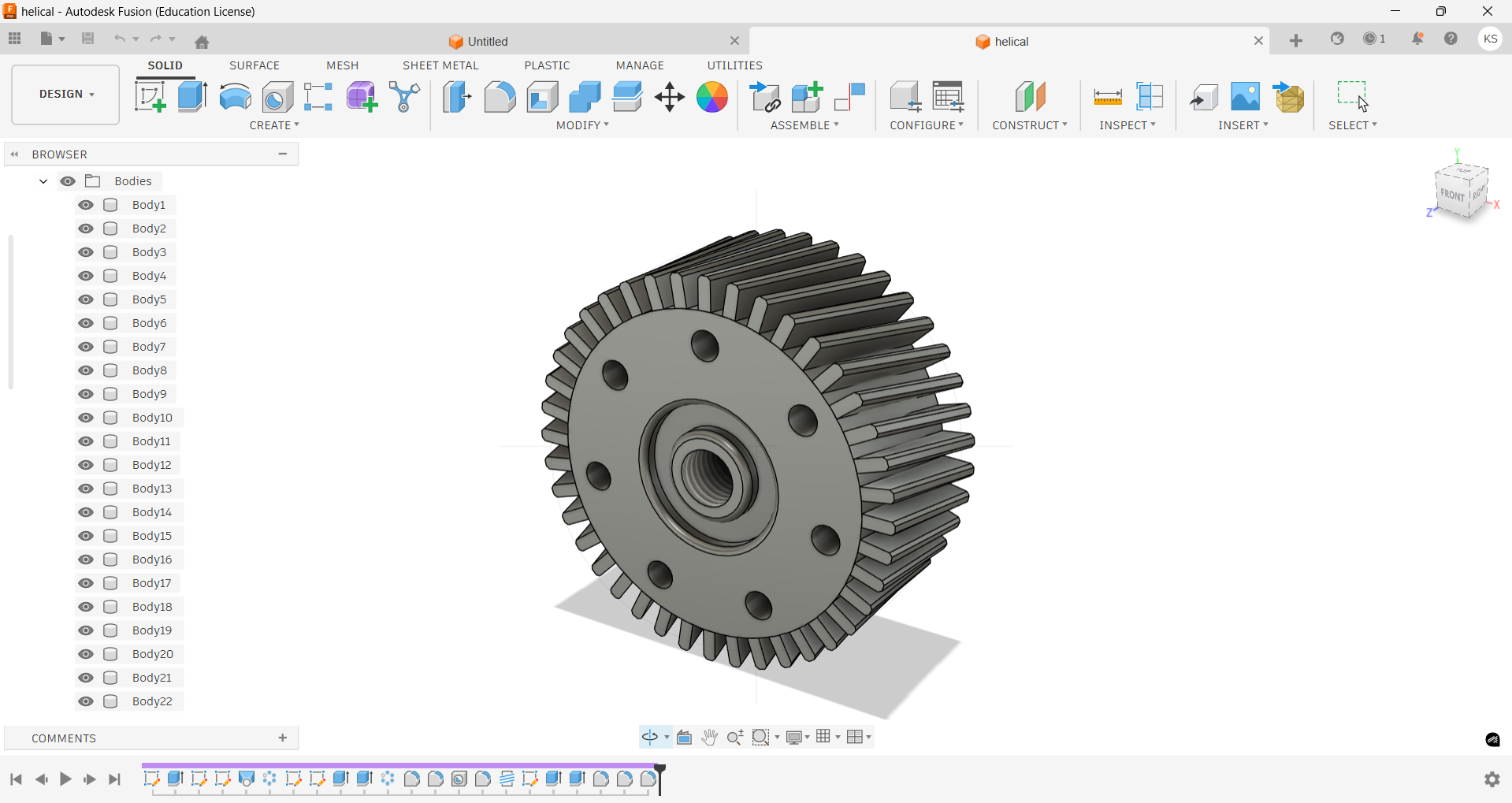
Task: Switch to the SURFACE tab
Action: coord(254,65)
